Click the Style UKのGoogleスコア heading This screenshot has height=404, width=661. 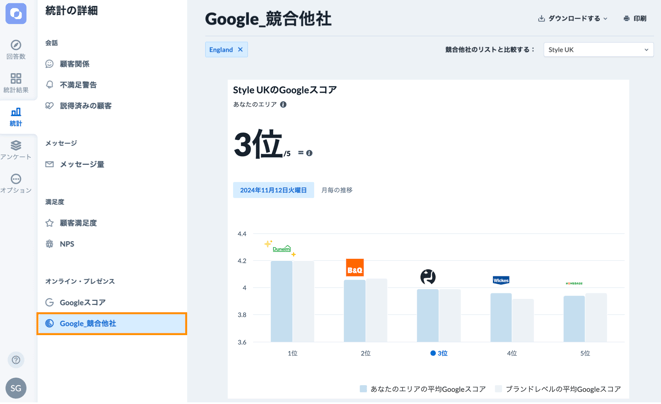(x=285, y=90)
